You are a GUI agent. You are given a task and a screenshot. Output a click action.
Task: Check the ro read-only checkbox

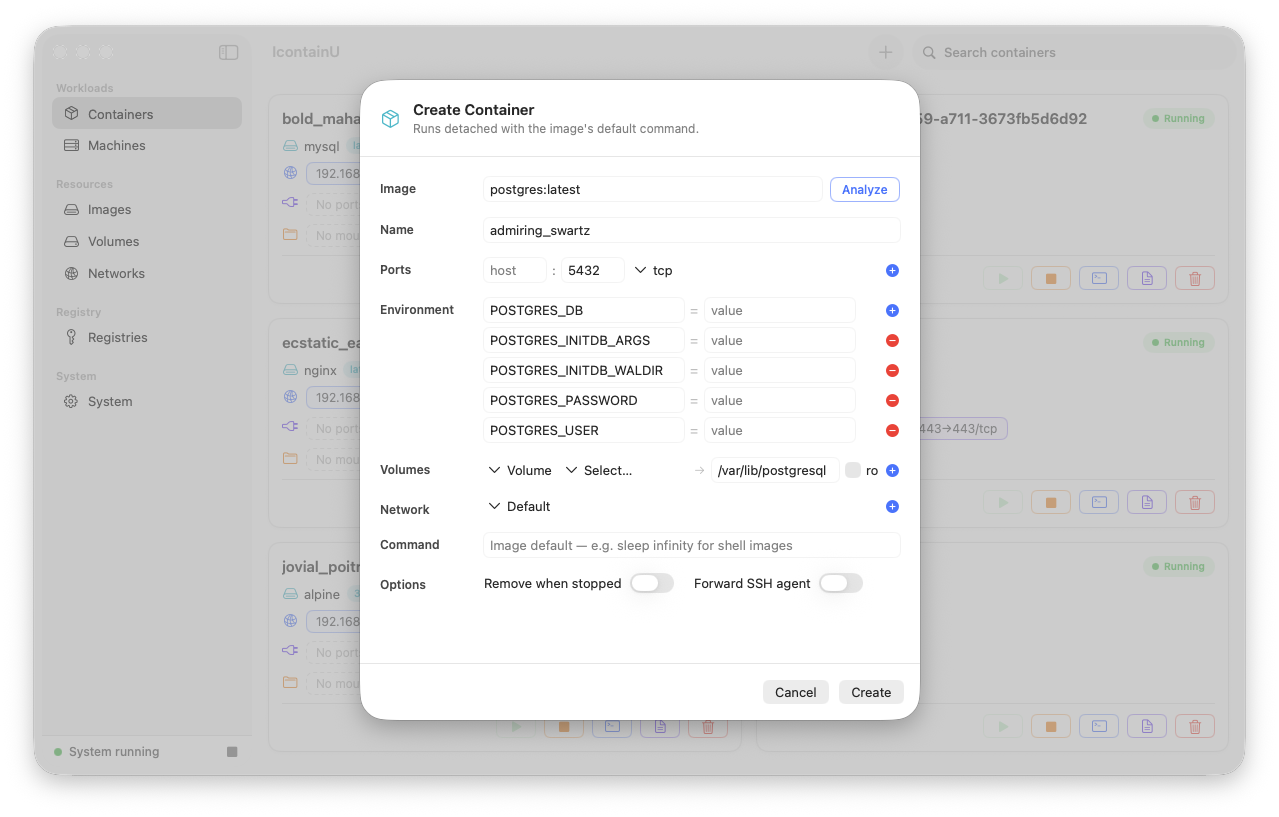[853, 470]
